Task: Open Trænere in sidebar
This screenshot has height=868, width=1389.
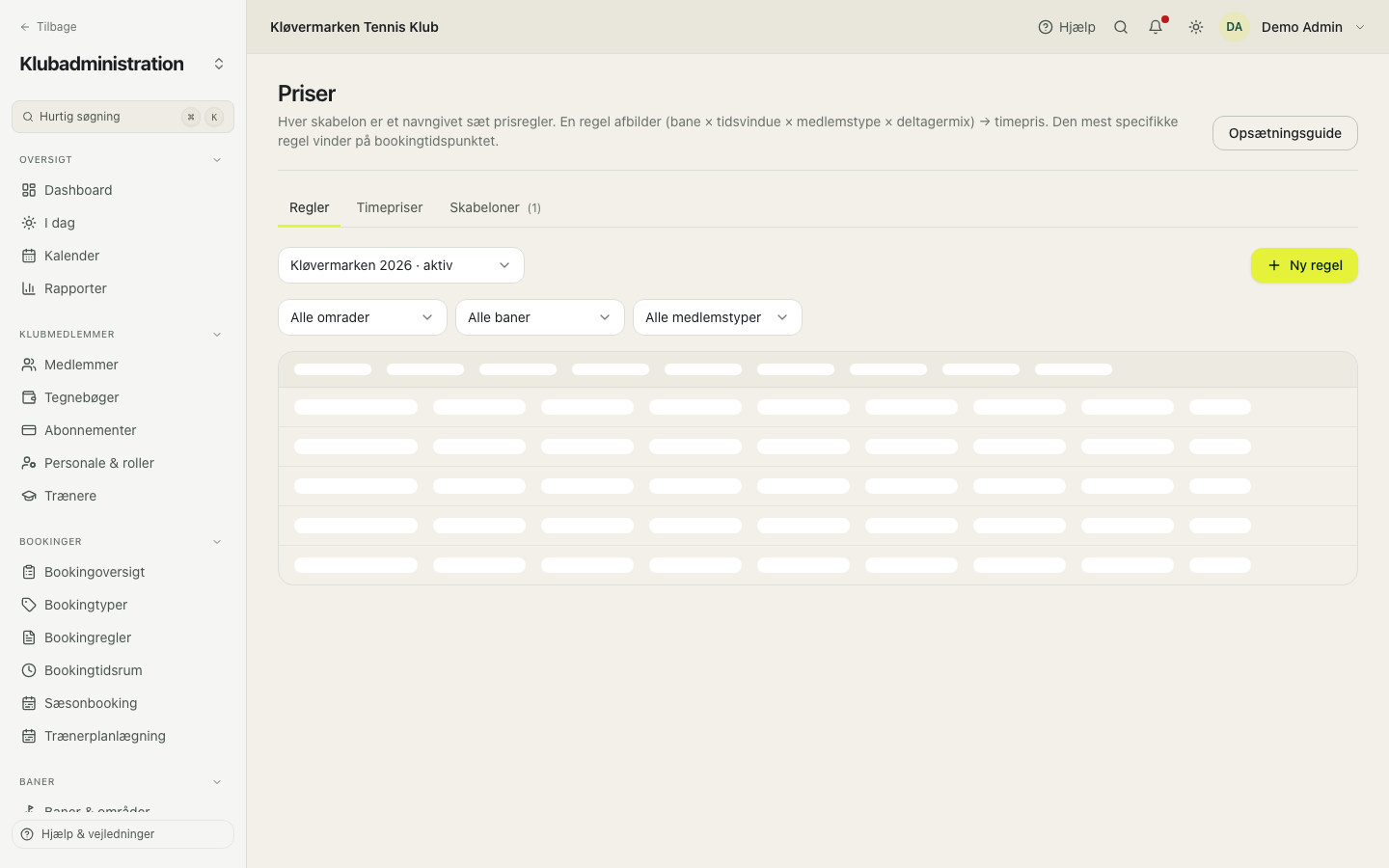Action: [123, 496]
